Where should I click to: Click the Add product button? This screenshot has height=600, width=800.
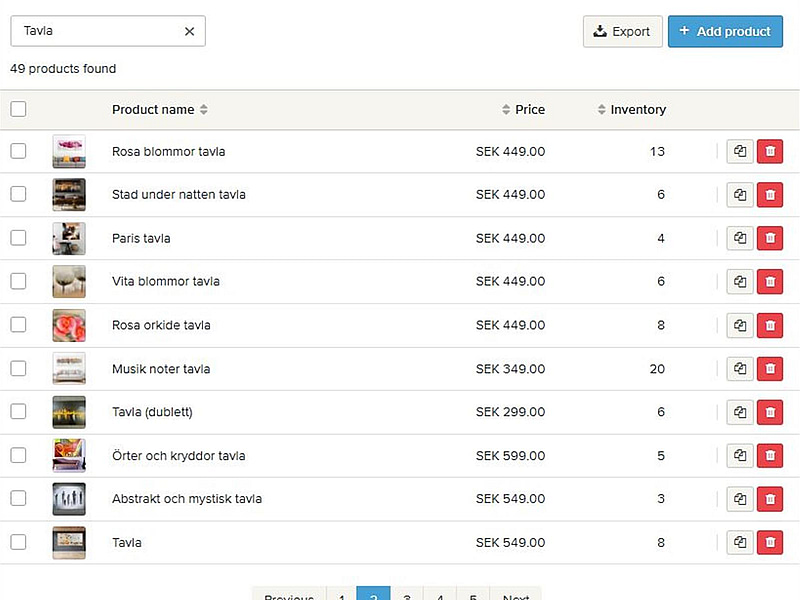[725, 31]
